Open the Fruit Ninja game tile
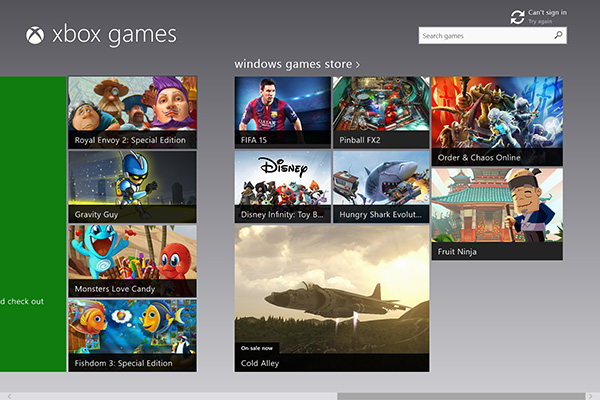The height and width of the screenshot is (400, 600). point(497,213)
